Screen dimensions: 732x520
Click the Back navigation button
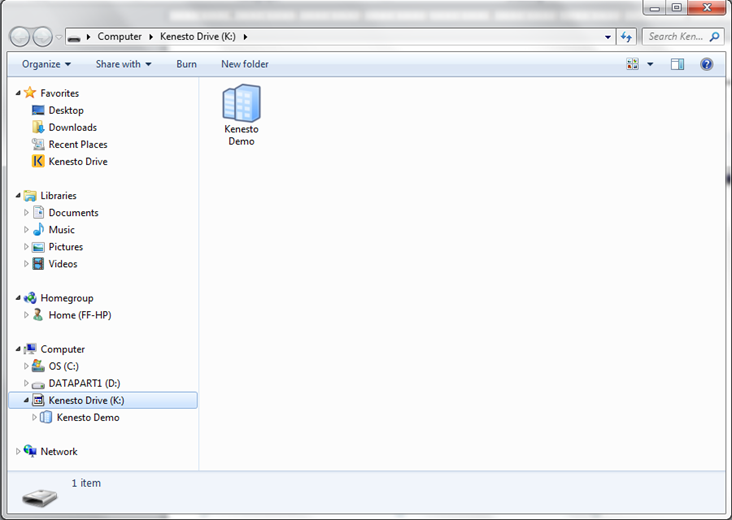pos(20,36)
